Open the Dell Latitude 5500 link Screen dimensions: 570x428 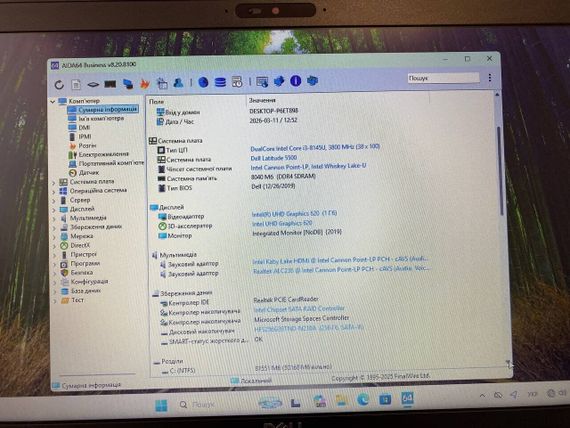click(x=274, y=158)
